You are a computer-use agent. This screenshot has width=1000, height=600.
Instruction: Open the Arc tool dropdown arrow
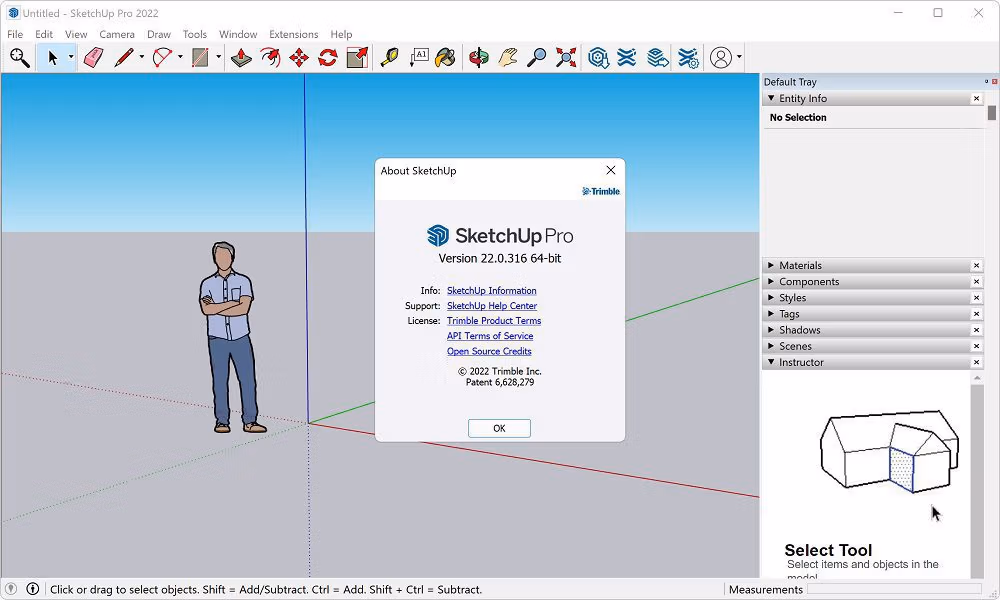point(180,57)
